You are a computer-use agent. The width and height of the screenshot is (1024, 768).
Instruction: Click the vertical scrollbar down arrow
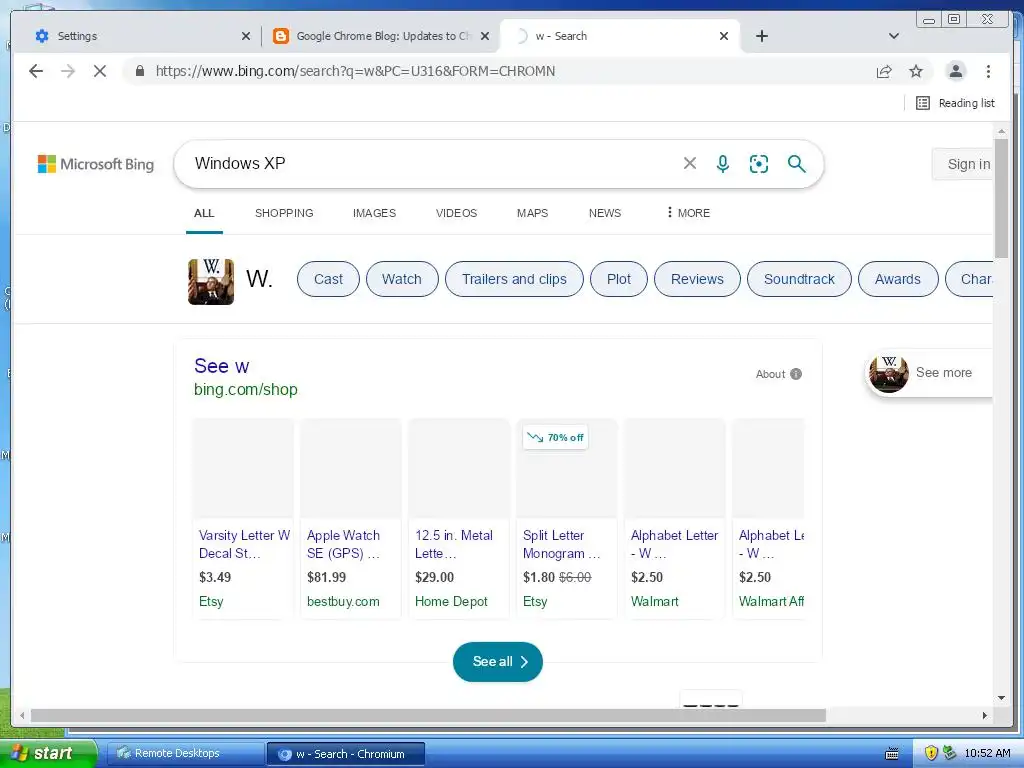(x=1001, y=697)
